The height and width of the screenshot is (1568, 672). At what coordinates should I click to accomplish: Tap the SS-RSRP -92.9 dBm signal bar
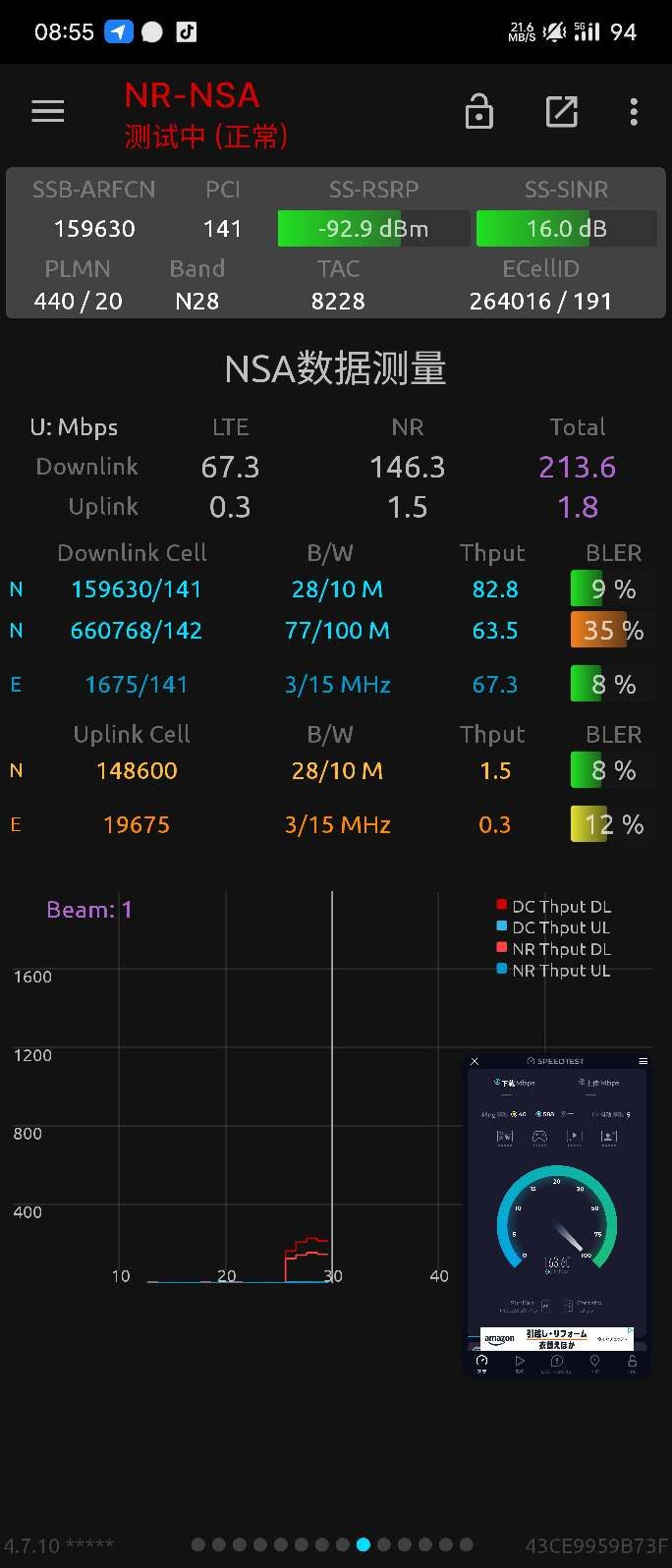372,229
